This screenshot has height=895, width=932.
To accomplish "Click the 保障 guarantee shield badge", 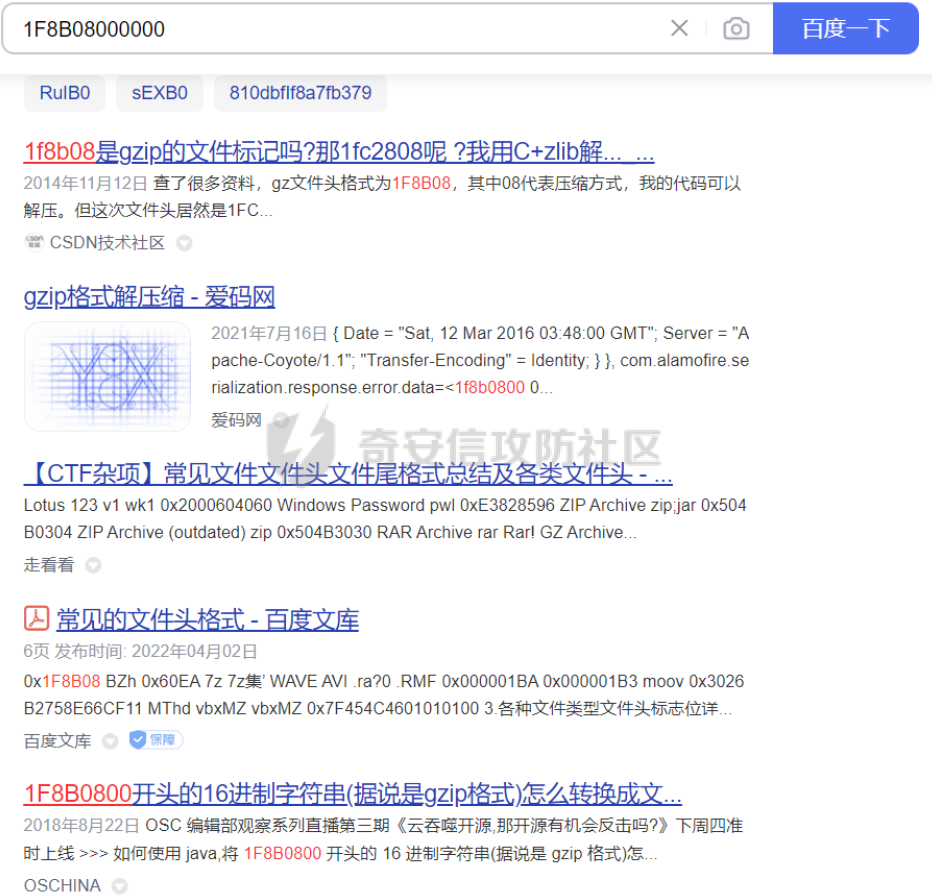I will tap(156, 740).
